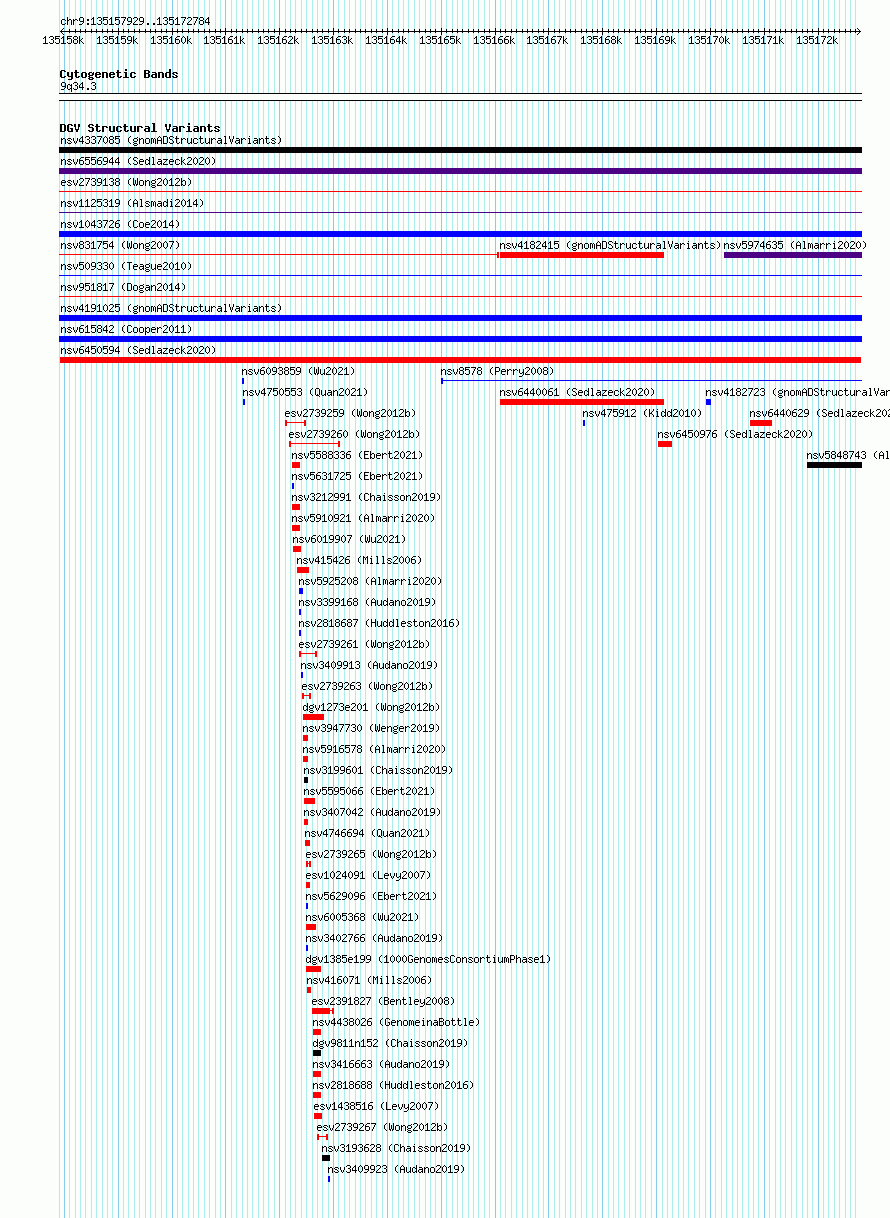
Task: Click nsv6019907 (Wu2021) variant label
Action: pos(349,539)
